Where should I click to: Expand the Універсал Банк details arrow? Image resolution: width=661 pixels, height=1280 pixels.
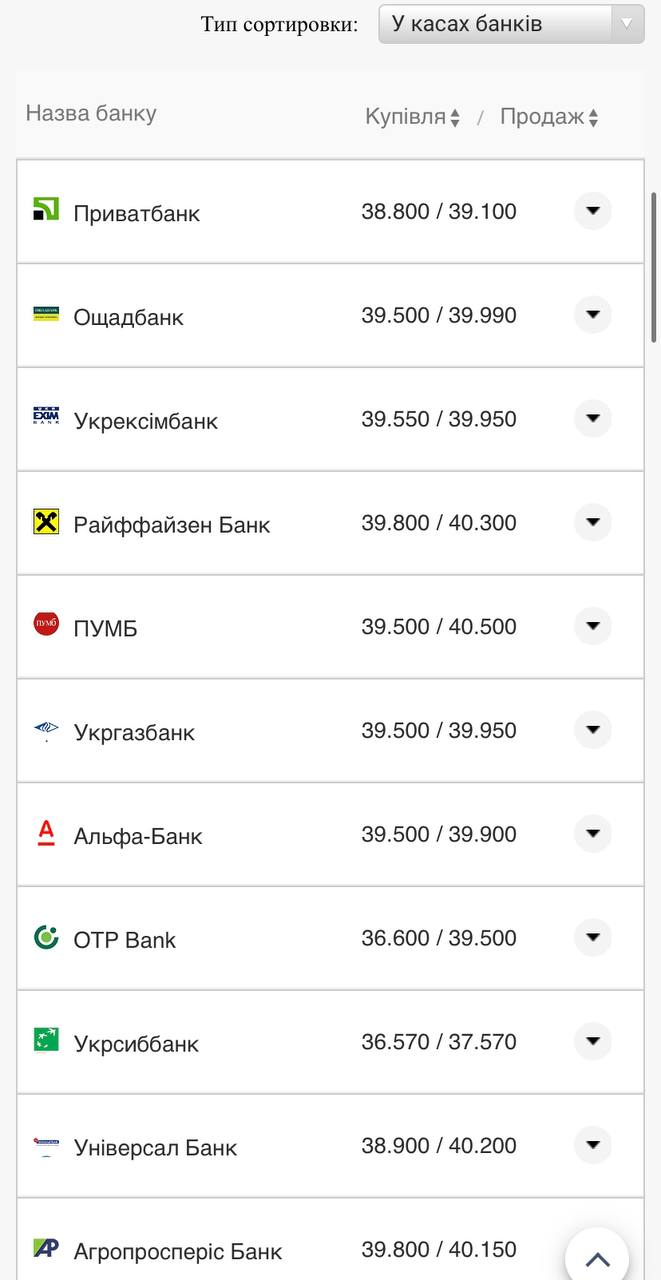pos(592,1145)
